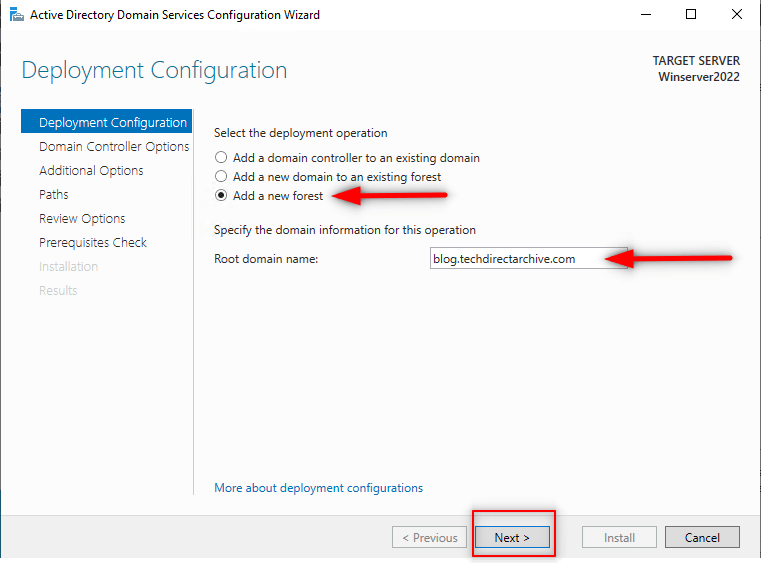Click the Installation step in sidebar

pos(68,267)
